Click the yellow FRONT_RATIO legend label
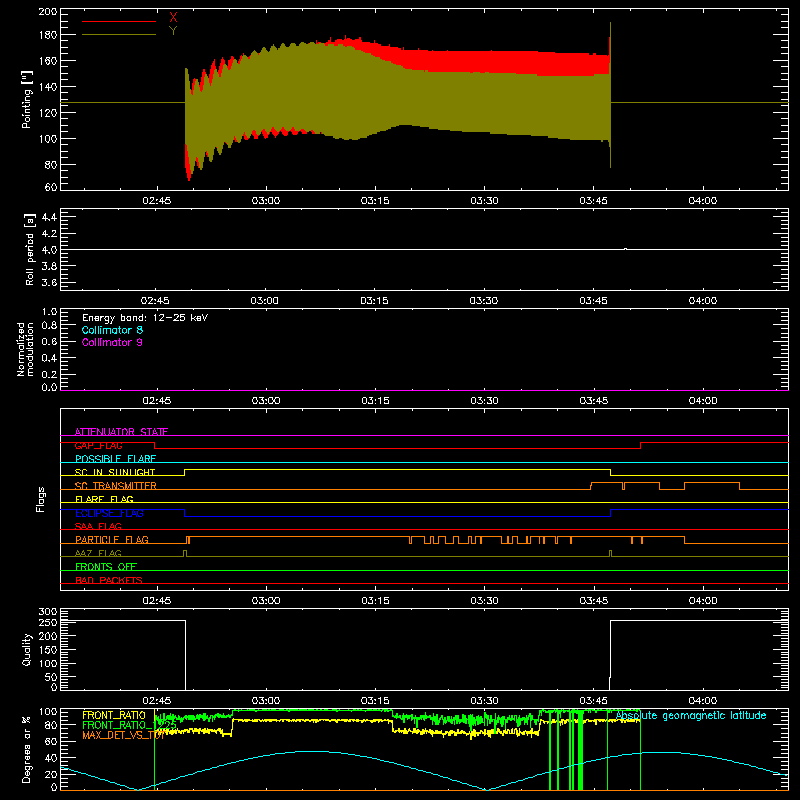 click(114, 715)
